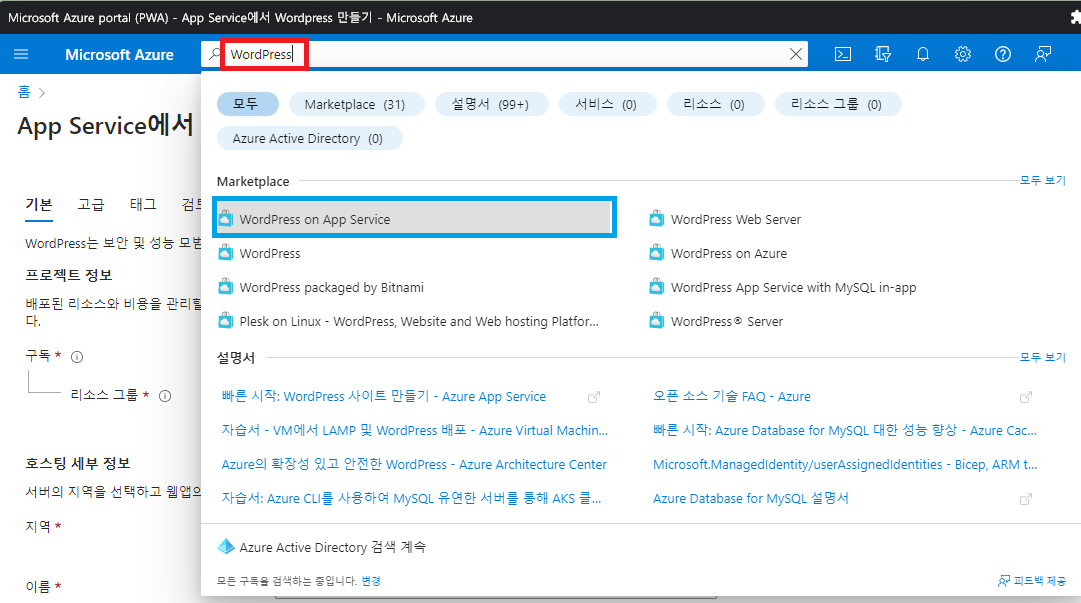Filter results by Azure Active Directory (0)
The image size is (1081, 603).
click(309, 139)
